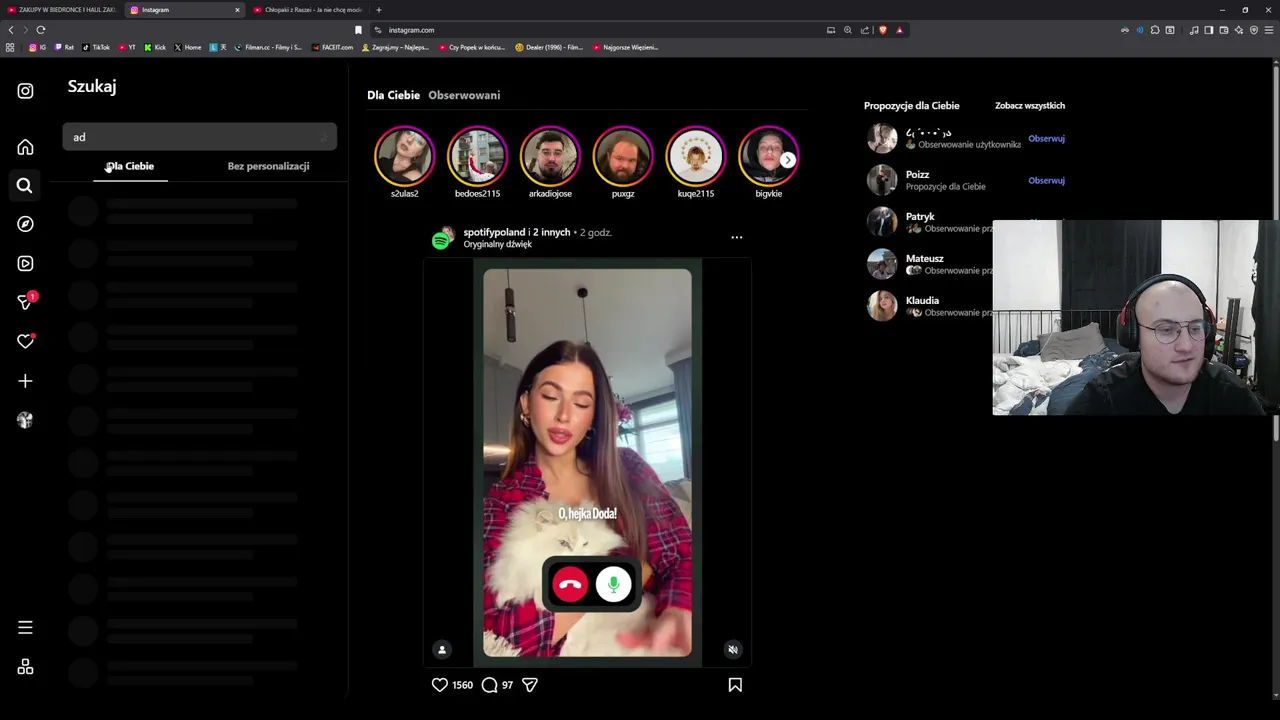Open Messages icon with notification badge

[x=26, y=301]
